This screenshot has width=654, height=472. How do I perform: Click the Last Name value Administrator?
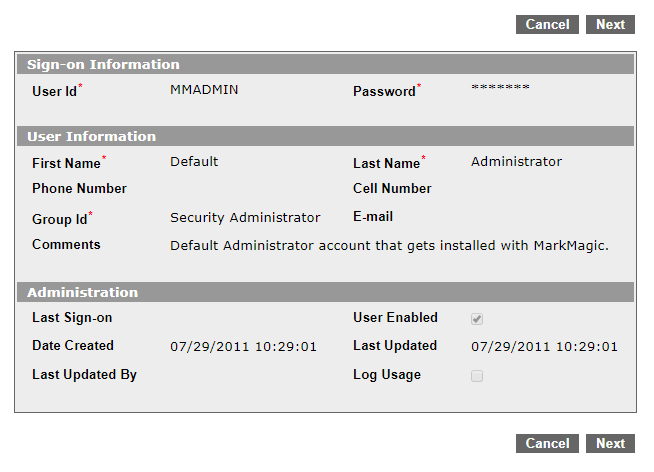pos(516,162)
